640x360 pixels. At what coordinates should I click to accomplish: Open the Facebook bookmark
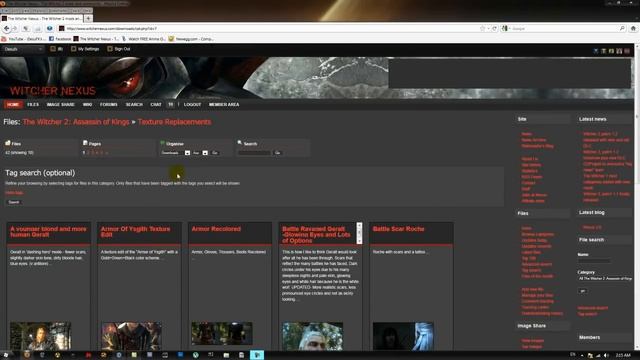[60, 39]
